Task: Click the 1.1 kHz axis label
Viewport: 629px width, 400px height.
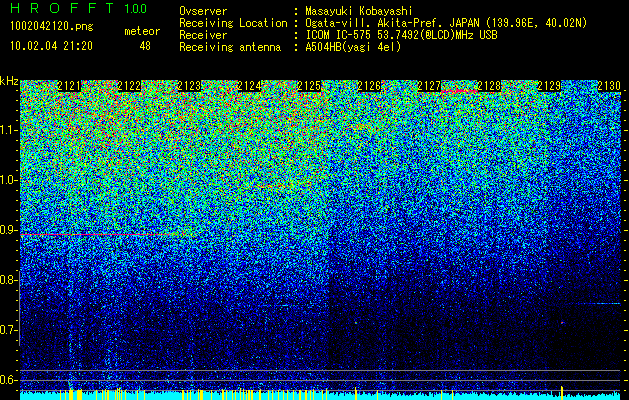Action: tap(9, 130)
